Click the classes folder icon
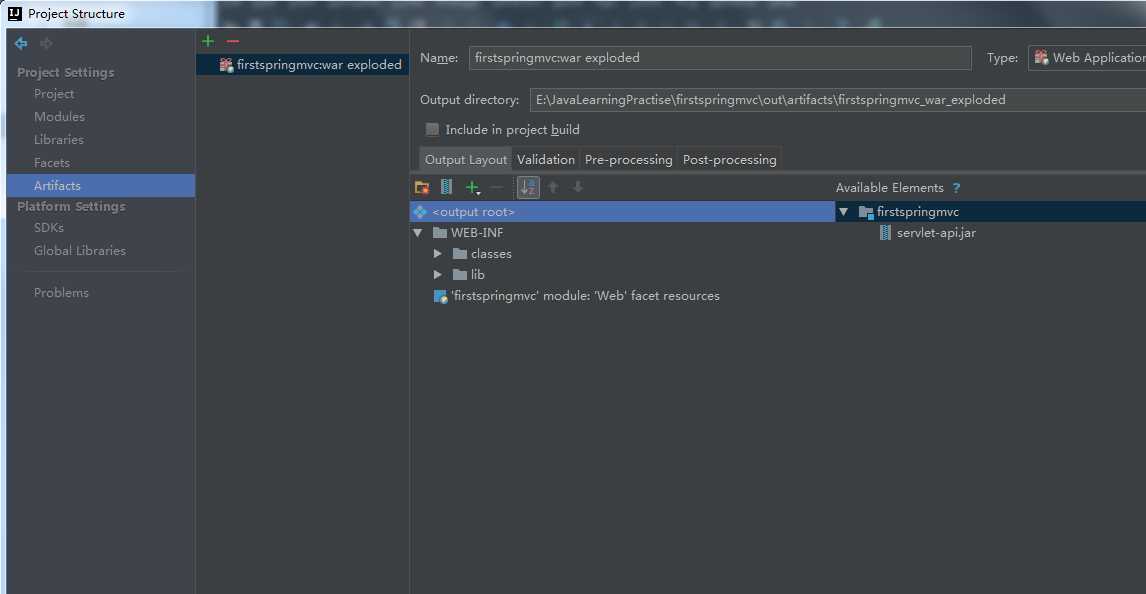Image resolution: width=1146 pixels, height=594 pixels. (x=460, y=254)
